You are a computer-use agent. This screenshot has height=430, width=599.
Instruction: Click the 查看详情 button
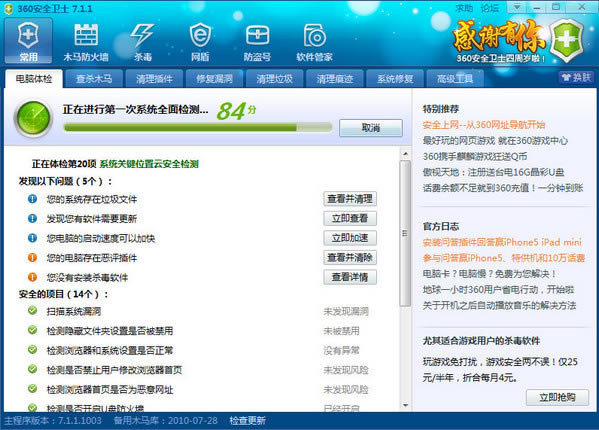pos(350,277)
